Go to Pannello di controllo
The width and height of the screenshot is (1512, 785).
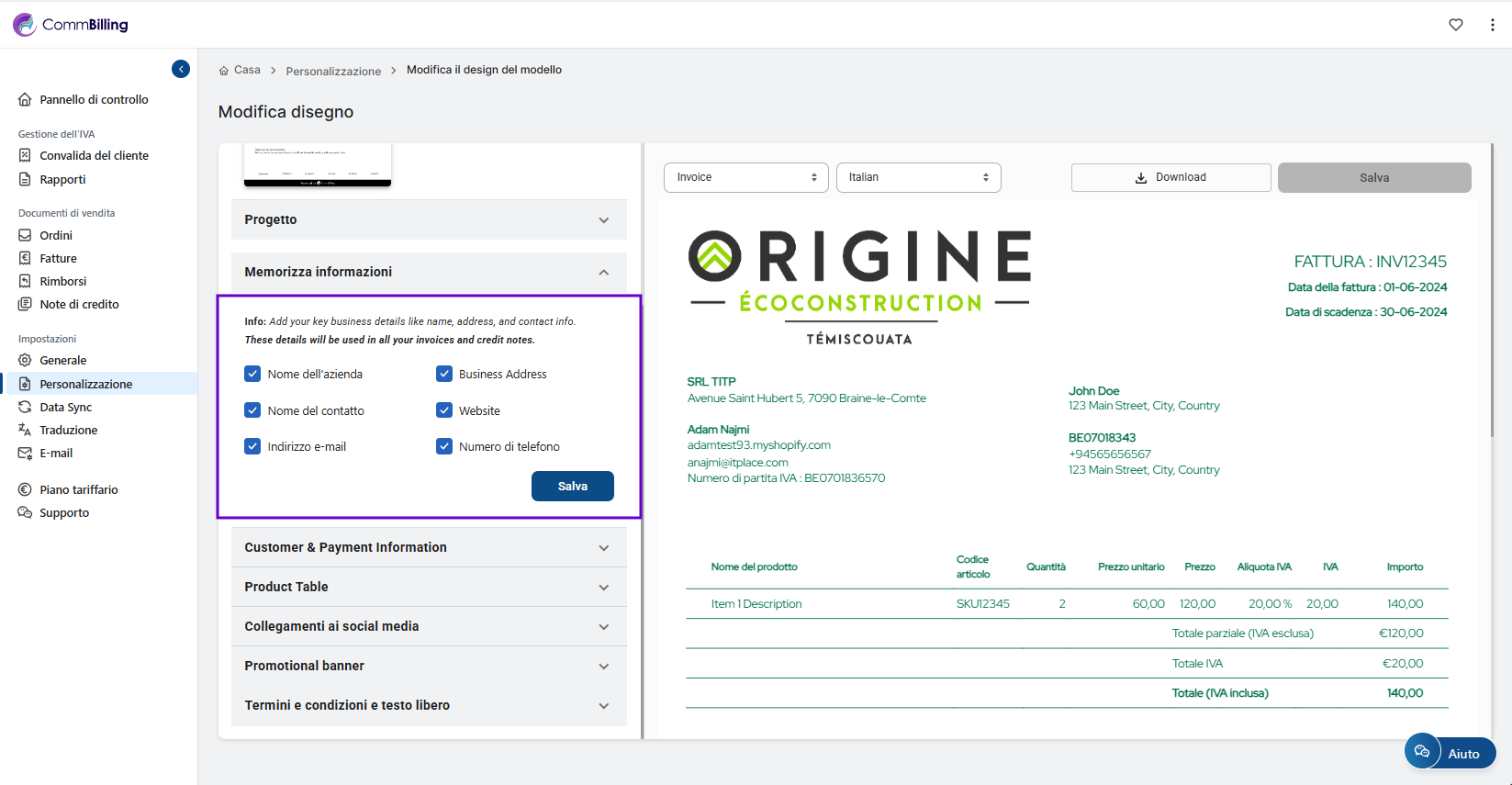pyautogui.click(x=94, y=99)
